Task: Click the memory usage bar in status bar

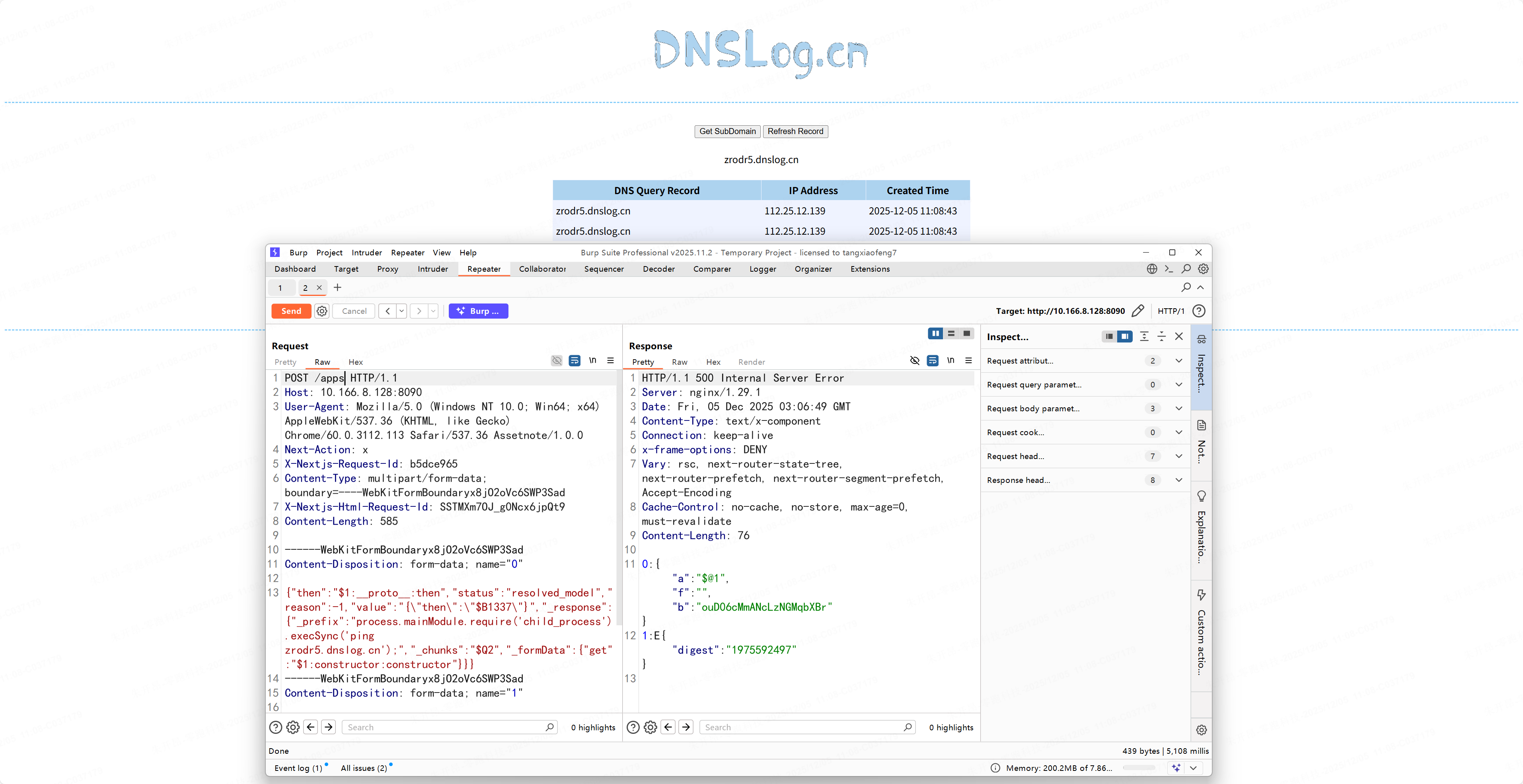Action: (1139, 768)
